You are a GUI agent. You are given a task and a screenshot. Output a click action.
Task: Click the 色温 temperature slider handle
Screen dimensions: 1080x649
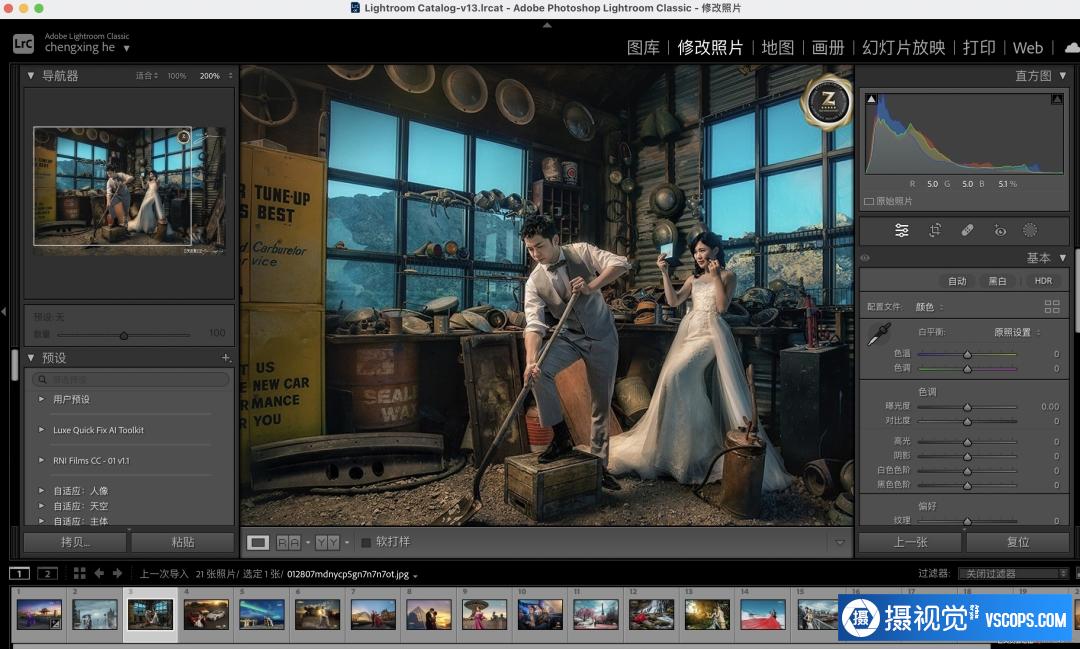pyautogui.click(x=967, y=354)
